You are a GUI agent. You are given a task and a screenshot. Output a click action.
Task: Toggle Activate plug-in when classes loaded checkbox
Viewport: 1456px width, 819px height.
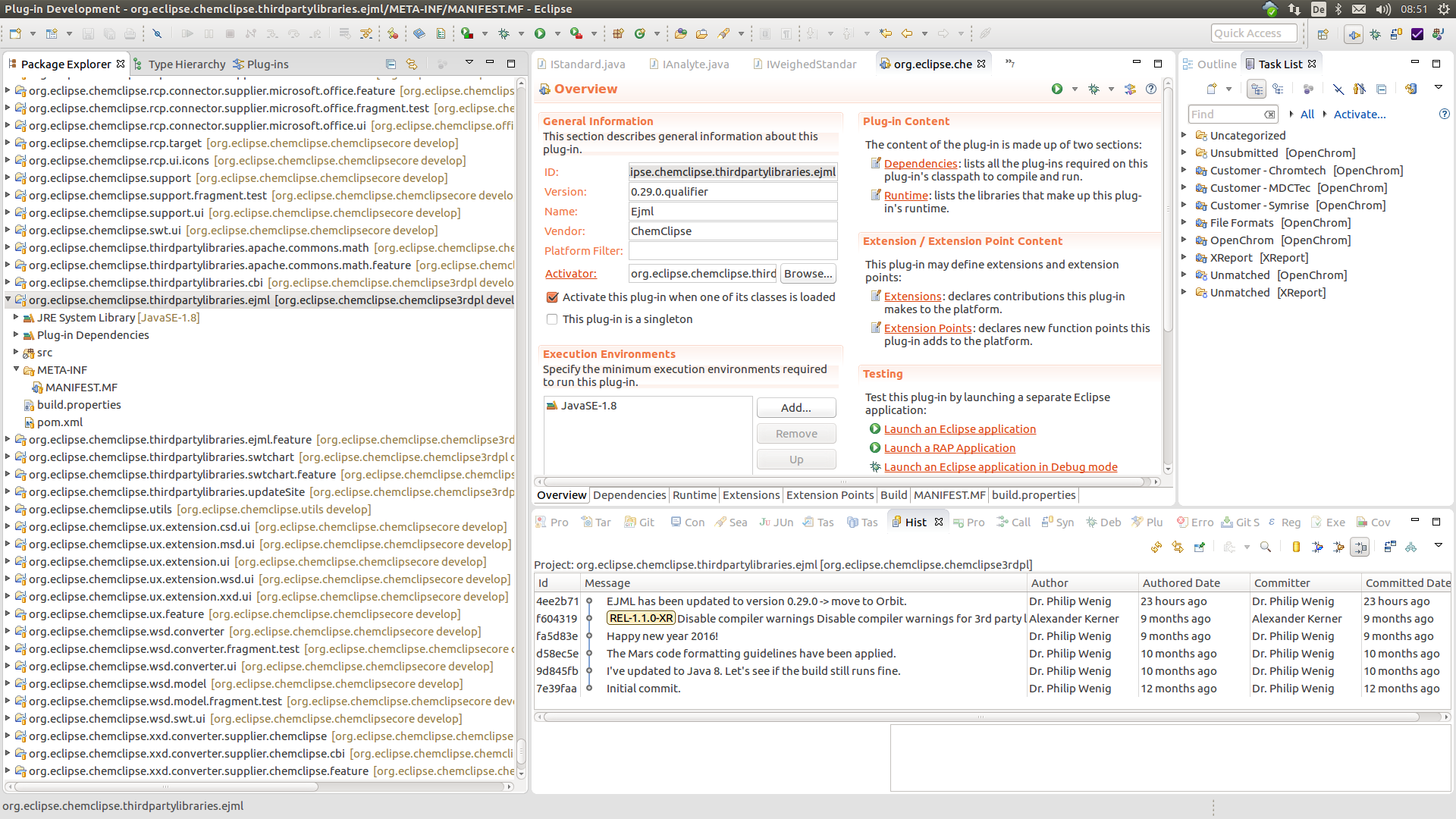click(x=552, y=297)
